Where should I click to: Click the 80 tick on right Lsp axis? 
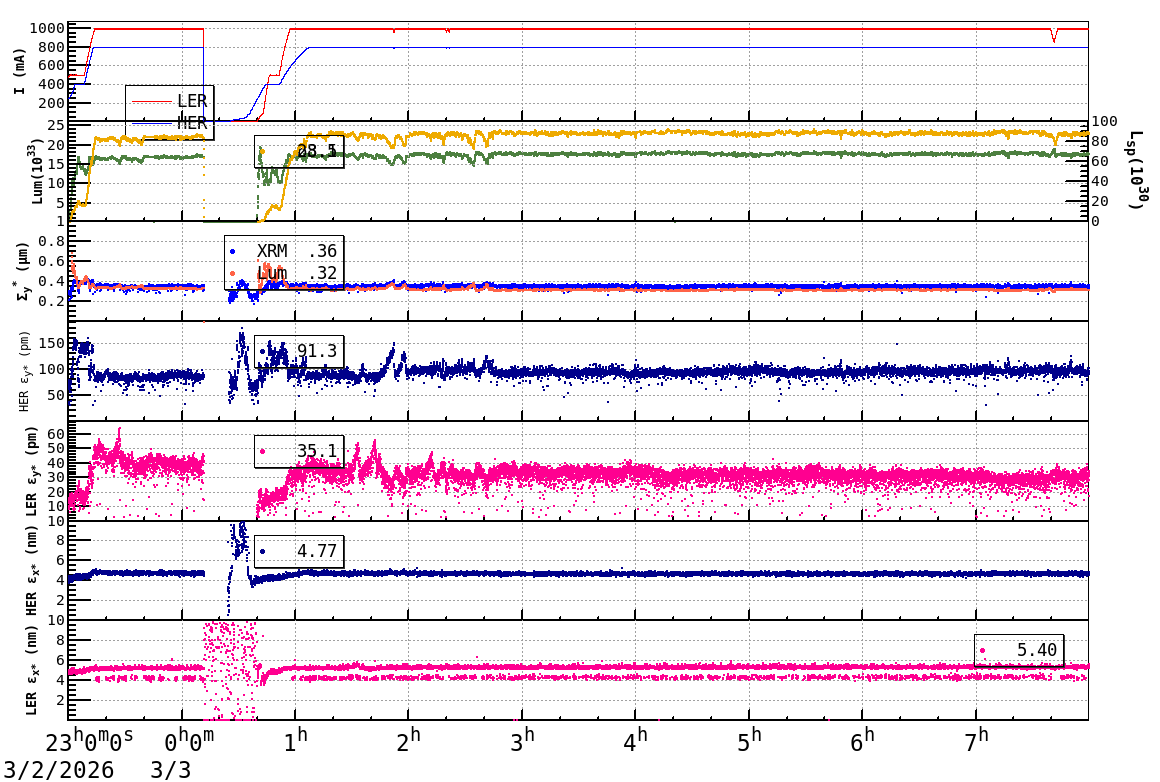pyautogui.click(x=1100, y=141)
